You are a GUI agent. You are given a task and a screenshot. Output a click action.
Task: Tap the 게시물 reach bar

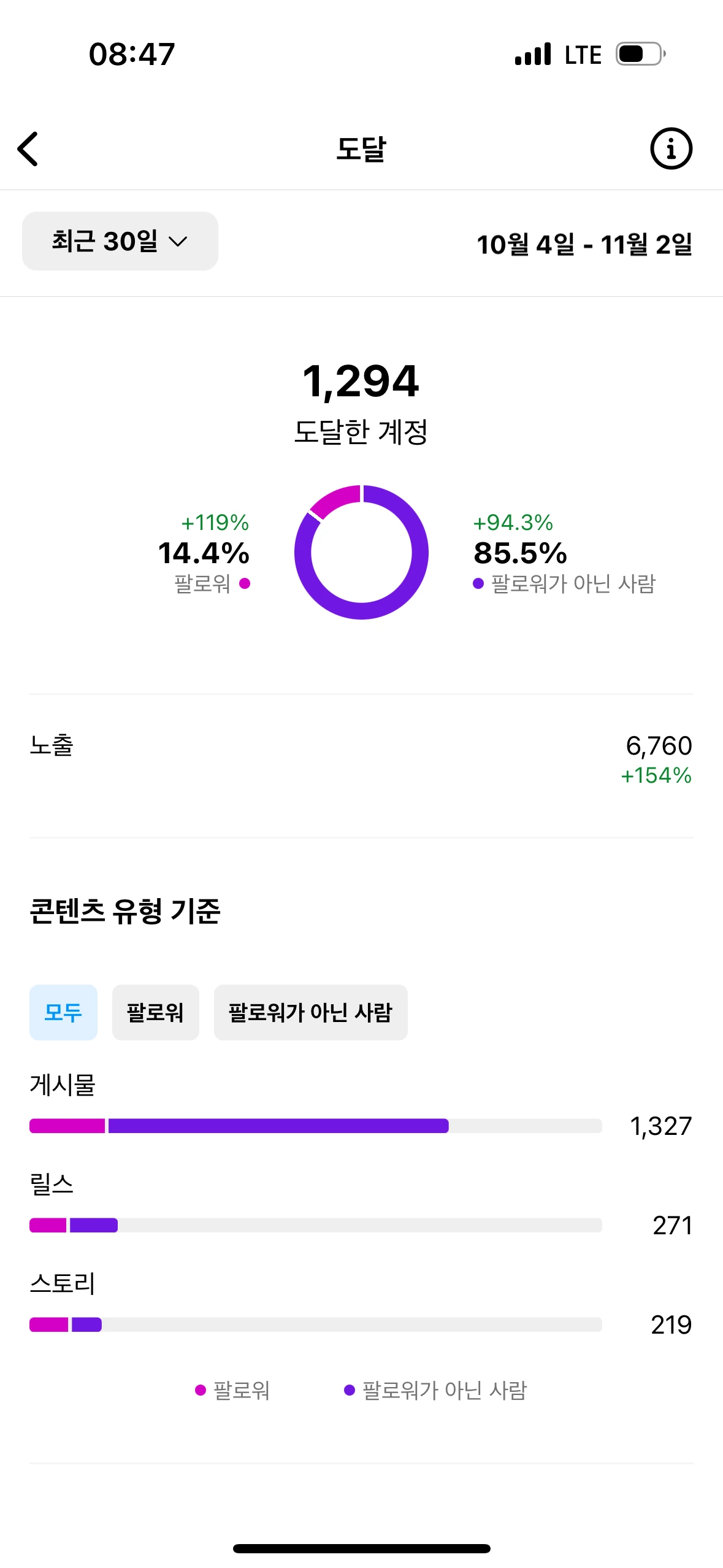pyautogui.click(x=315, y=1126)
